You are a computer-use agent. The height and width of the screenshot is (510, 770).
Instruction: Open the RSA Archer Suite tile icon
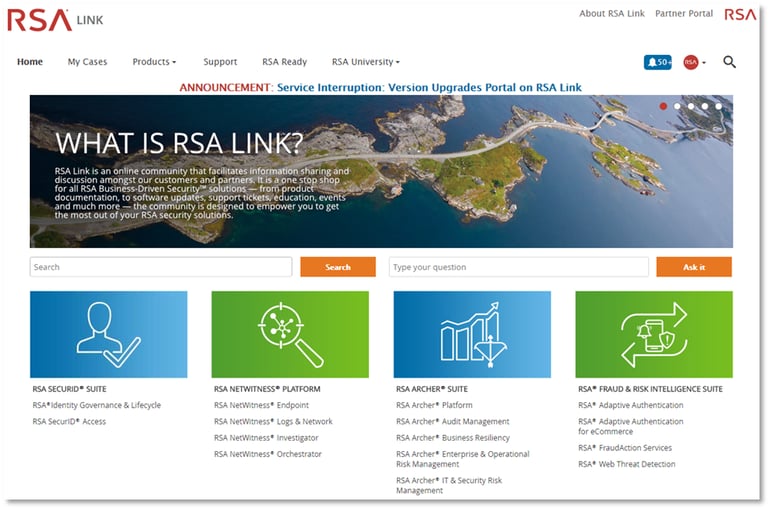point(472,334)
